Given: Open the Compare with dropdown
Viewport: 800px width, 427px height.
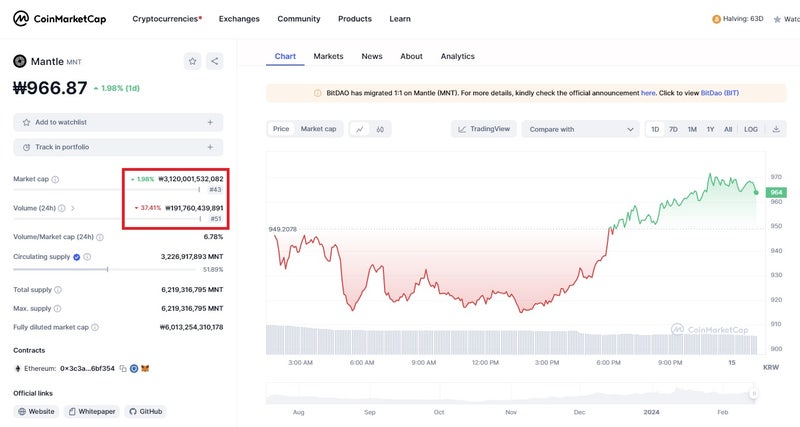Looking at the screenshot, I should point(580,130).
